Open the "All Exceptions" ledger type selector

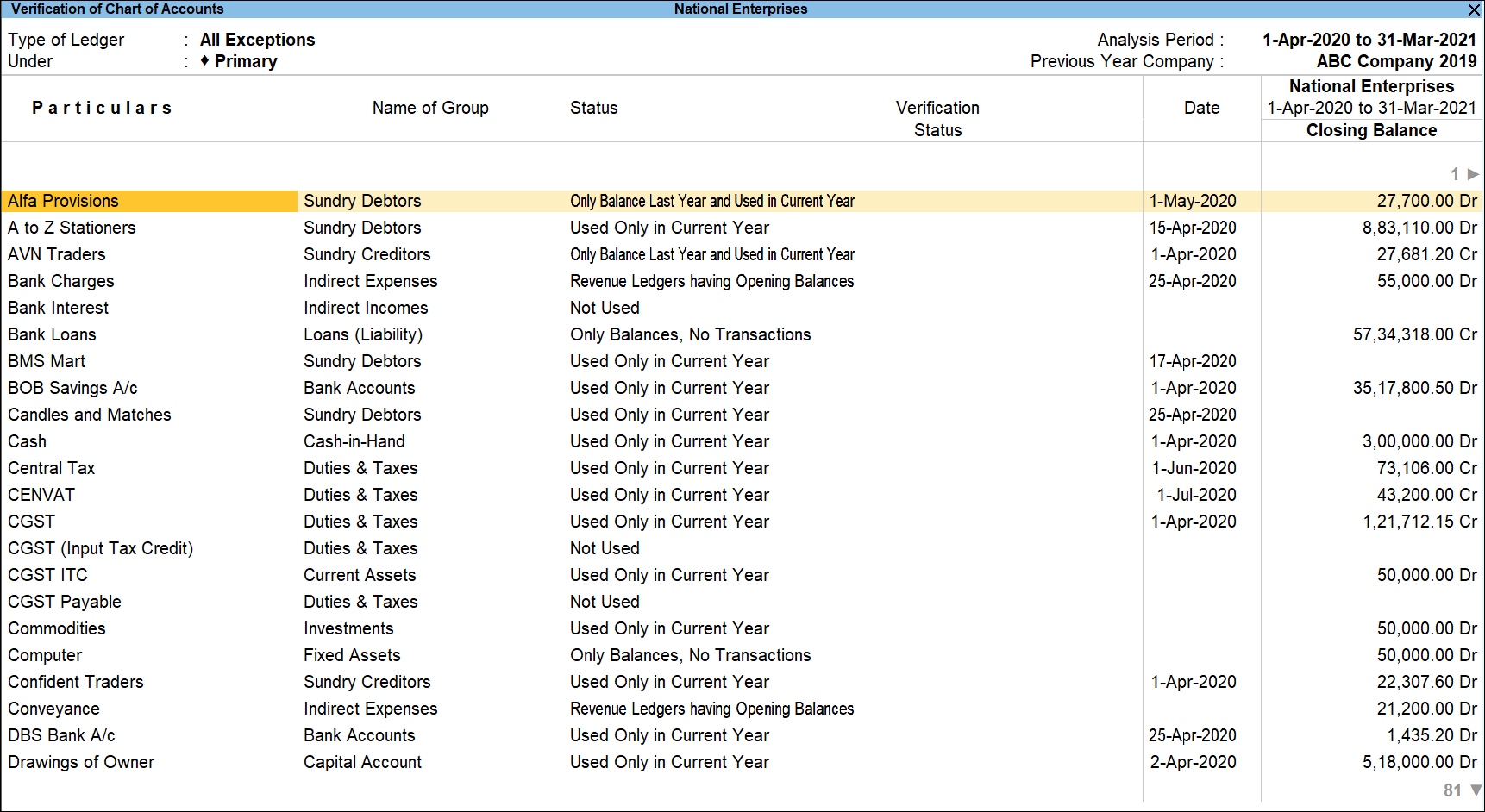pos(256,40)
